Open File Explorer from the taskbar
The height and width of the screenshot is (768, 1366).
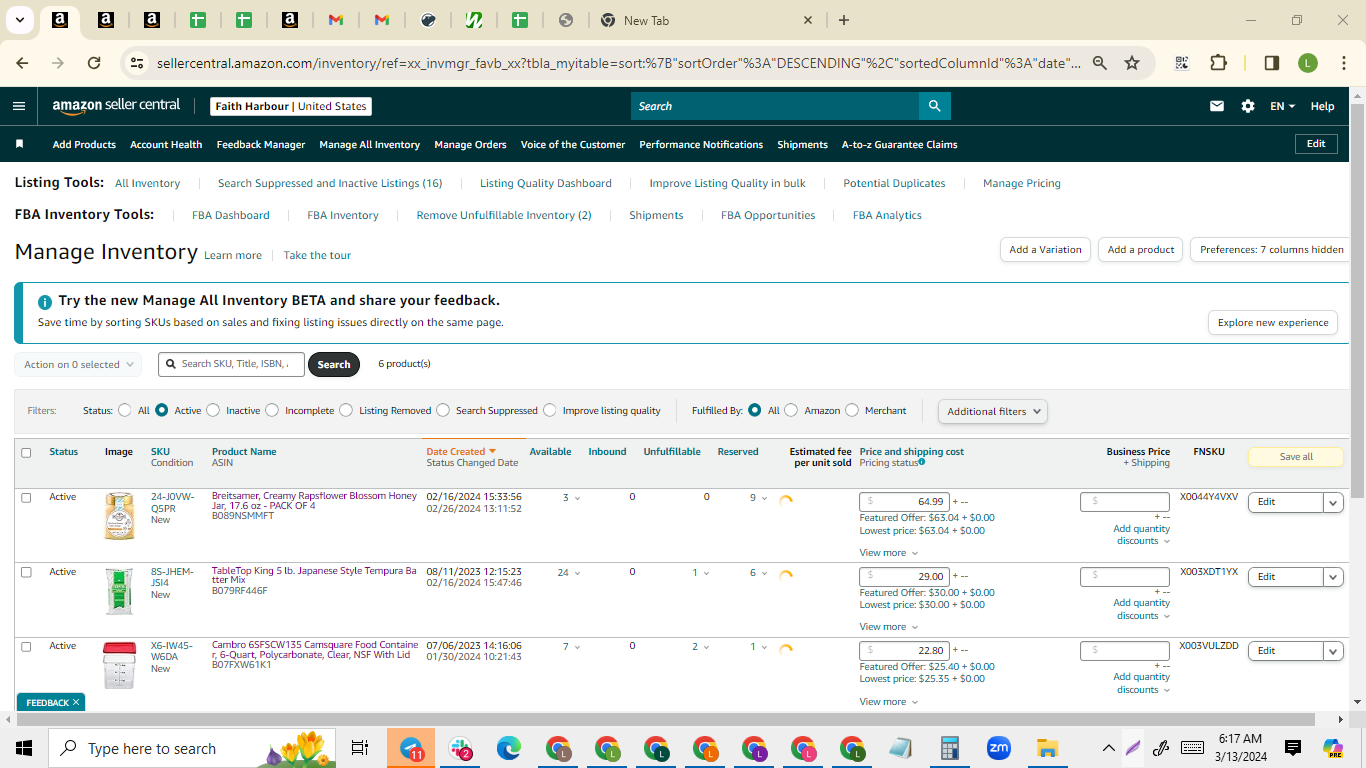[x=1047, y=748]
